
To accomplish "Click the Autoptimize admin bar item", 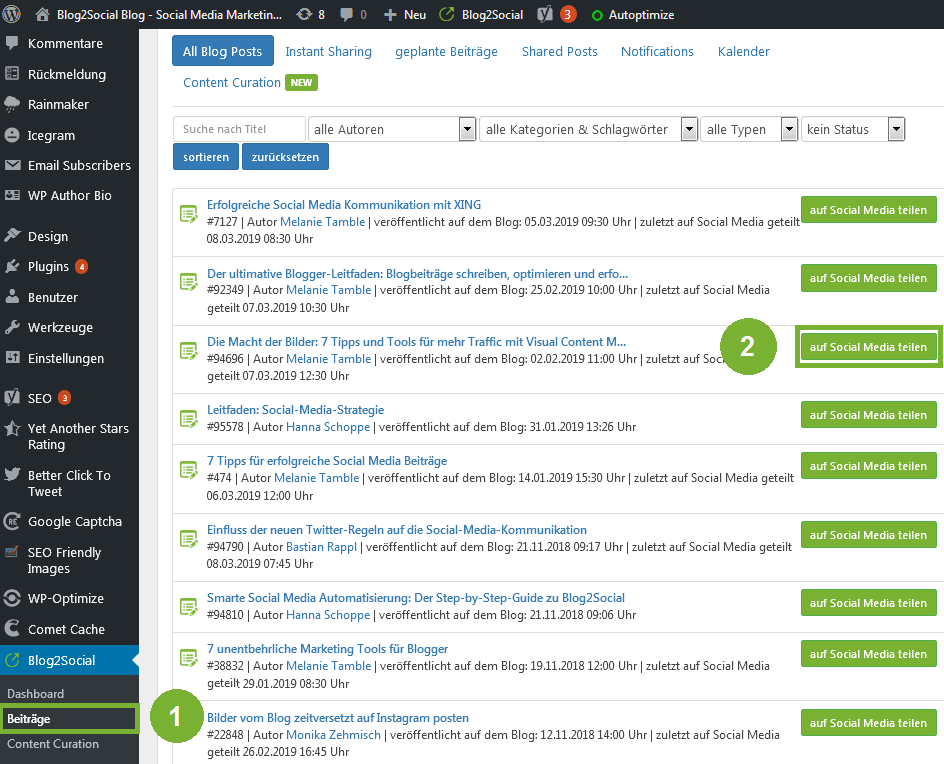I will 632,14.
